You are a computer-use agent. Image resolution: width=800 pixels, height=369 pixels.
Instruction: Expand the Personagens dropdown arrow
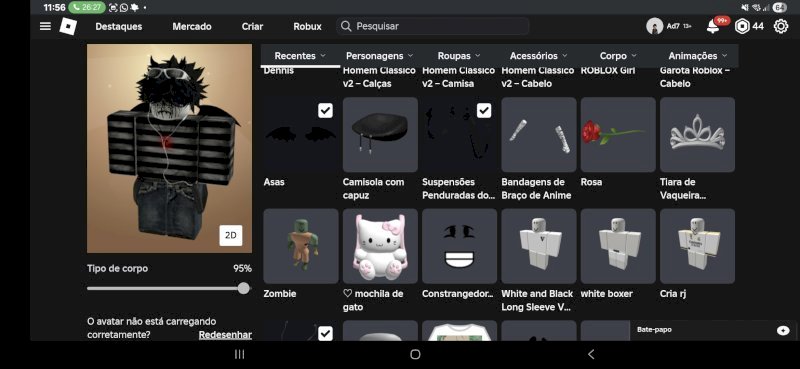coord(410,56)
